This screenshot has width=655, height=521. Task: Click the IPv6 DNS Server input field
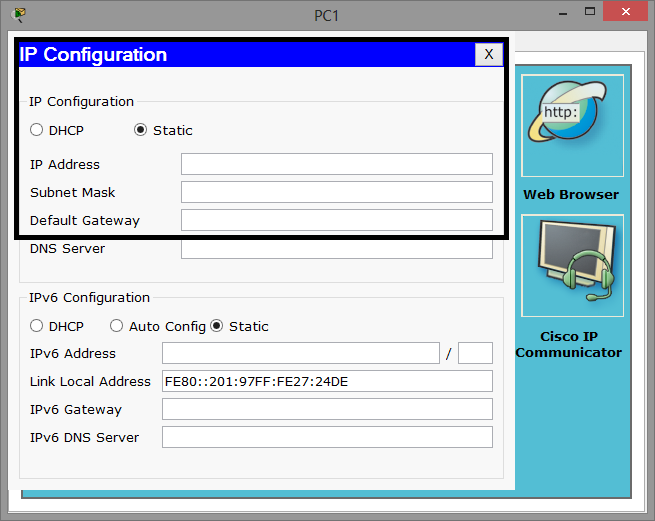point(328,437)
